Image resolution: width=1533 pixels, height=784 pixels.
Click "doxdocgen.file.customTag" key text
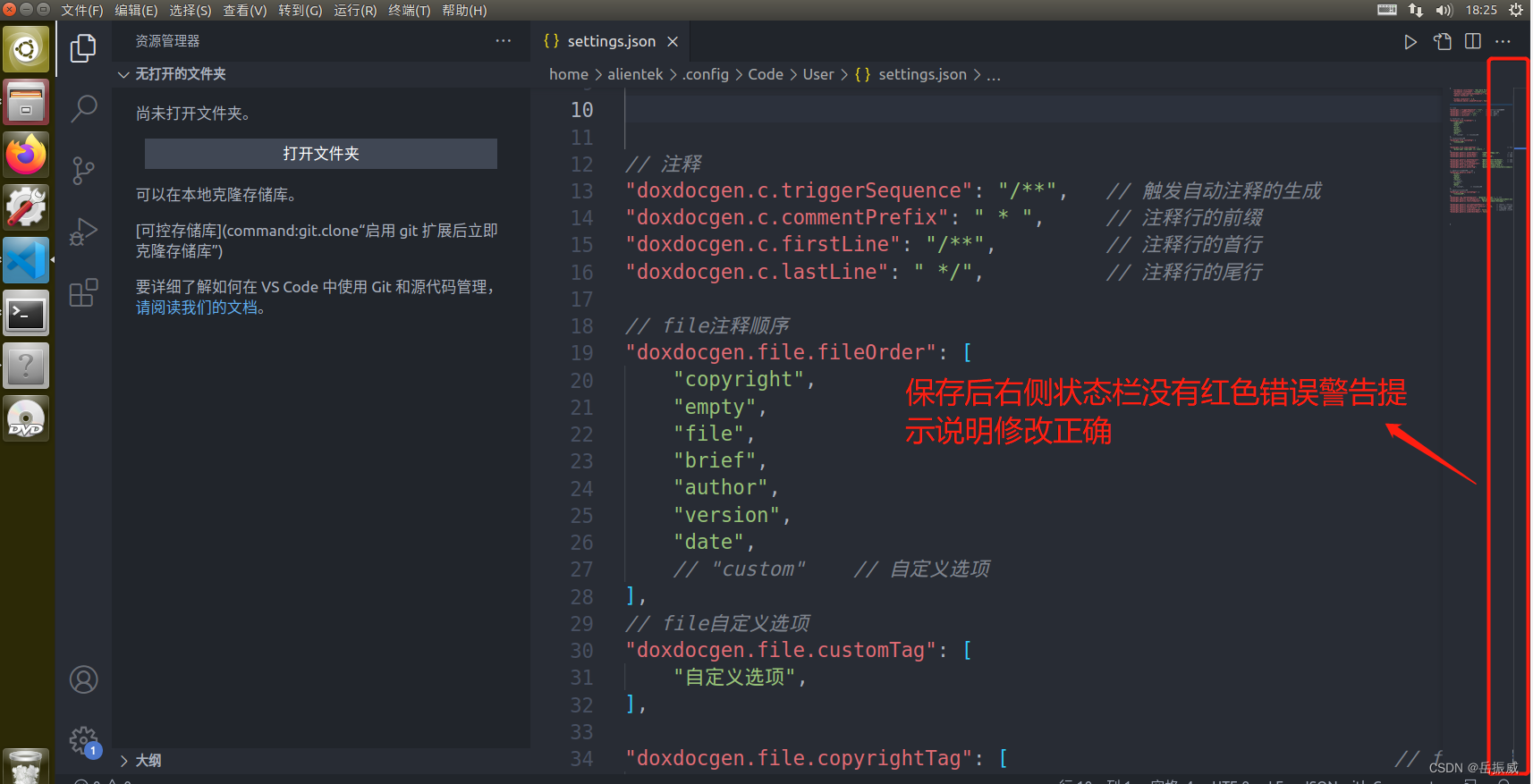tap(780, 650)
